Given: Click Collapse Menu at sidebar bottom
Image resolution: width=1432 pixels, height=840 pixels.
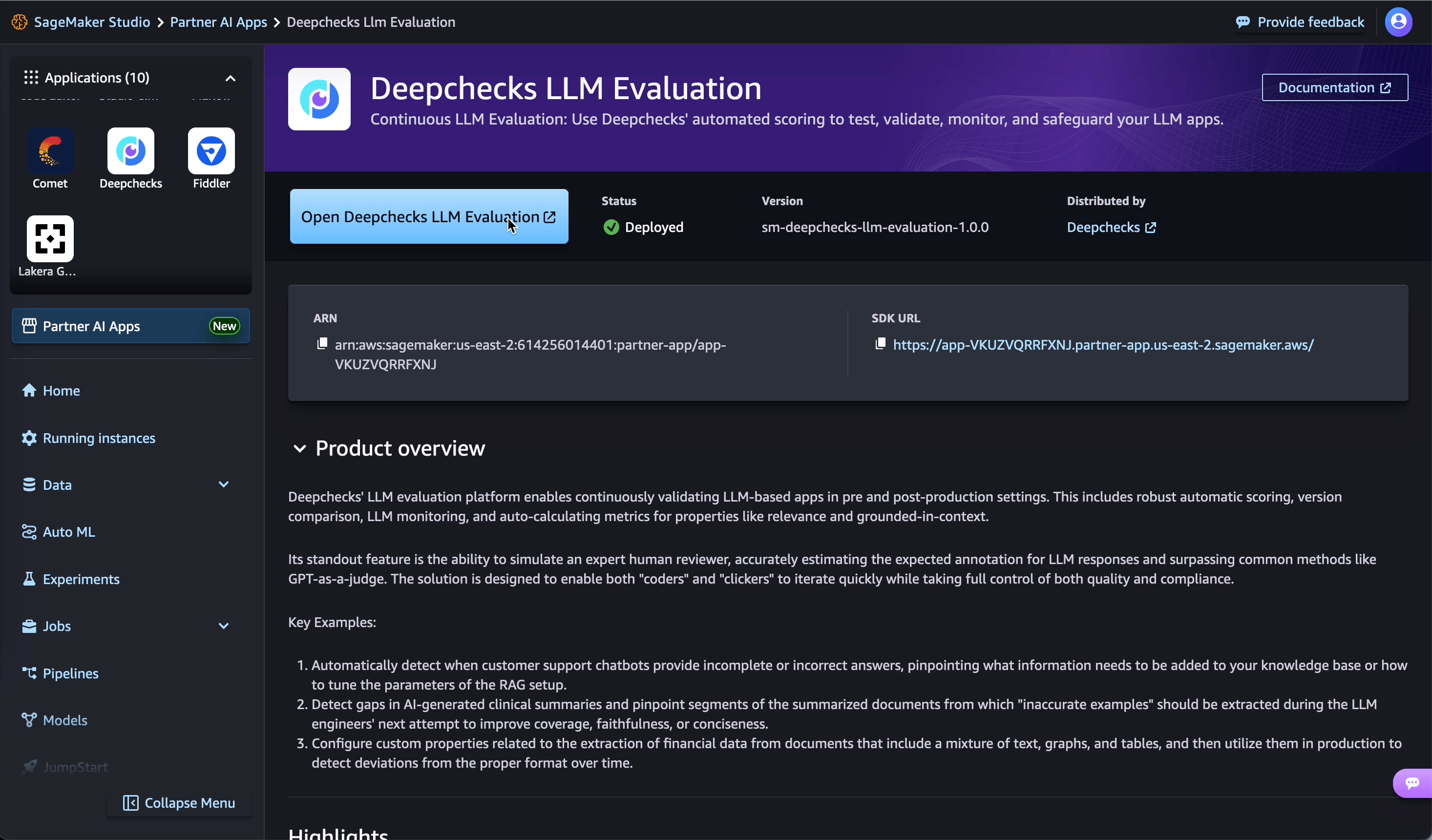Looking at the screenshot, I should (x=179, y=802).
